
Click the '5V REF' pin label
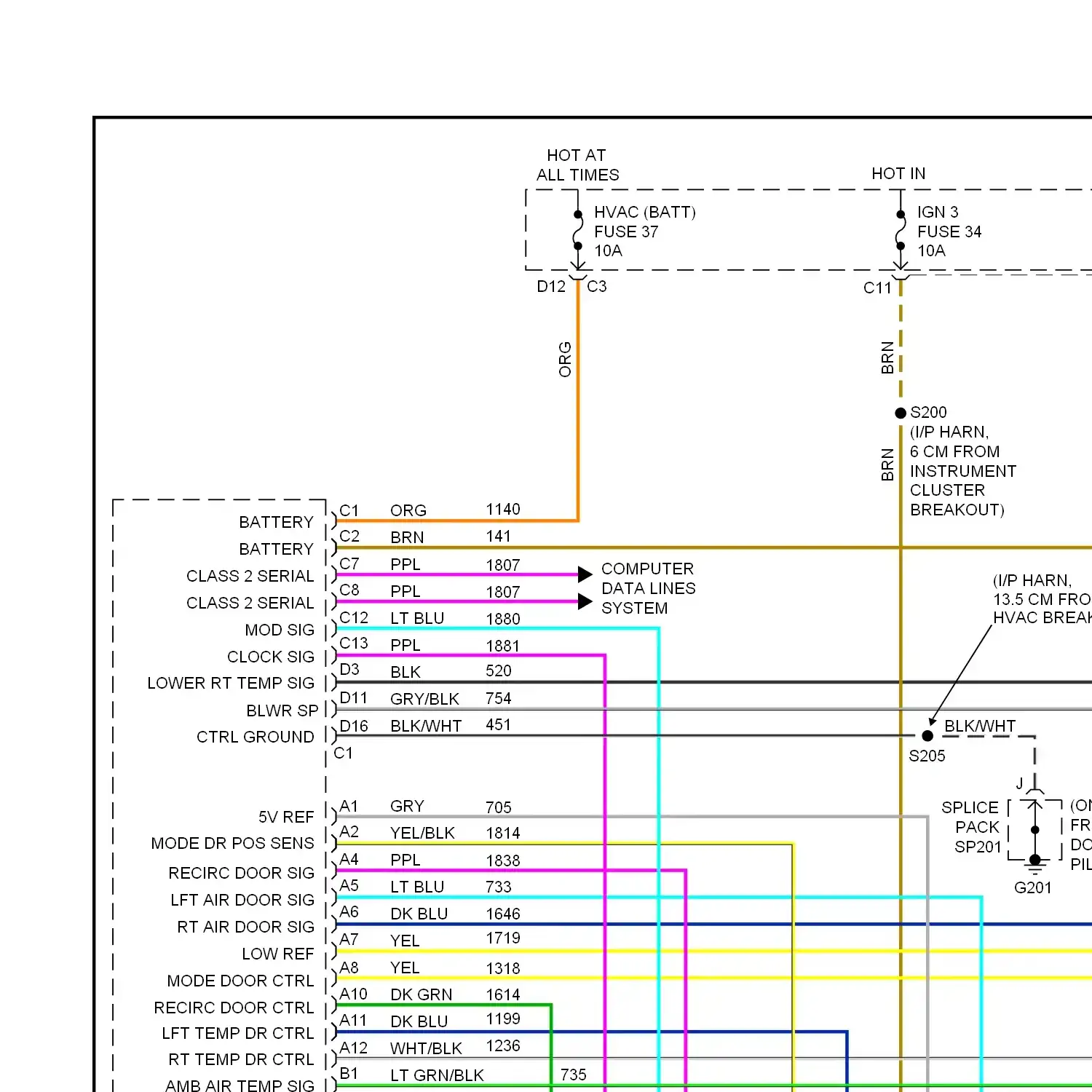coord(286,817)
